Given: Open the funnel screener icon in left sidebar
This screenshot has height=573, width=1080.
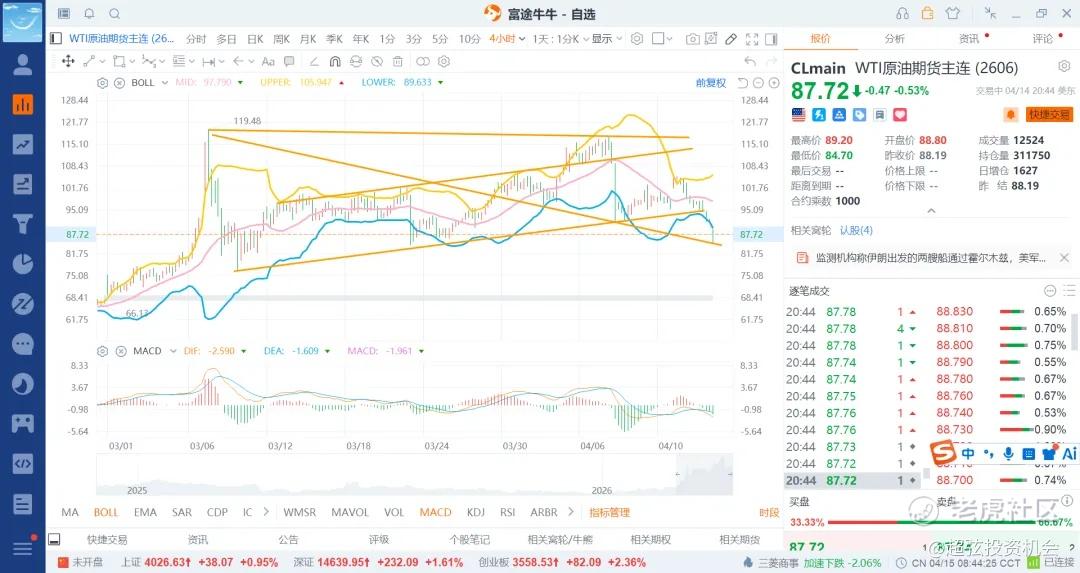Looking at the screenshot, I should (23, 224).
